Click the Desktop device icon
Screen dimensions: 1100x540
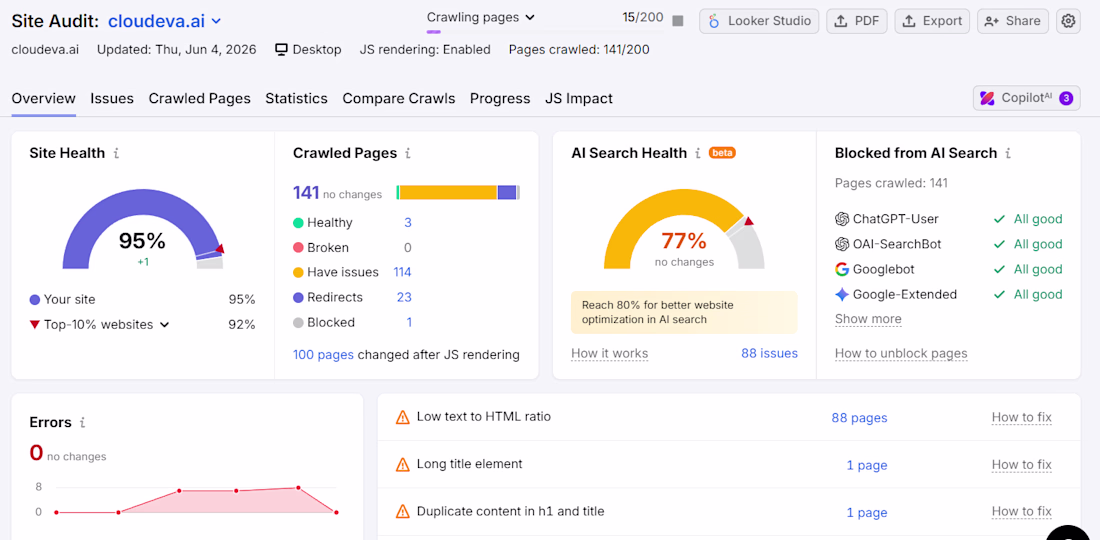pyautogui.click(x=281, y=49)
